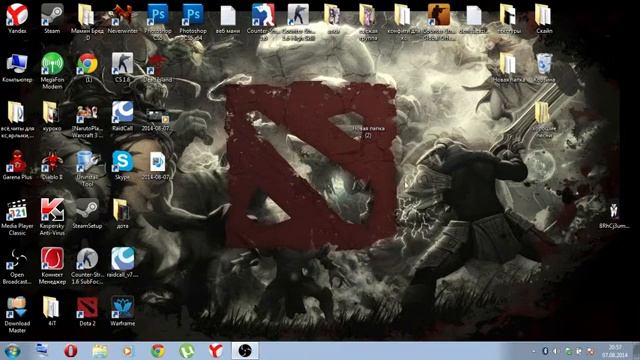The height and width of the screenshot is (360, 640).
Task: Select the Naruto Warcraft 3 shortcut
Action: coord(87,119)
